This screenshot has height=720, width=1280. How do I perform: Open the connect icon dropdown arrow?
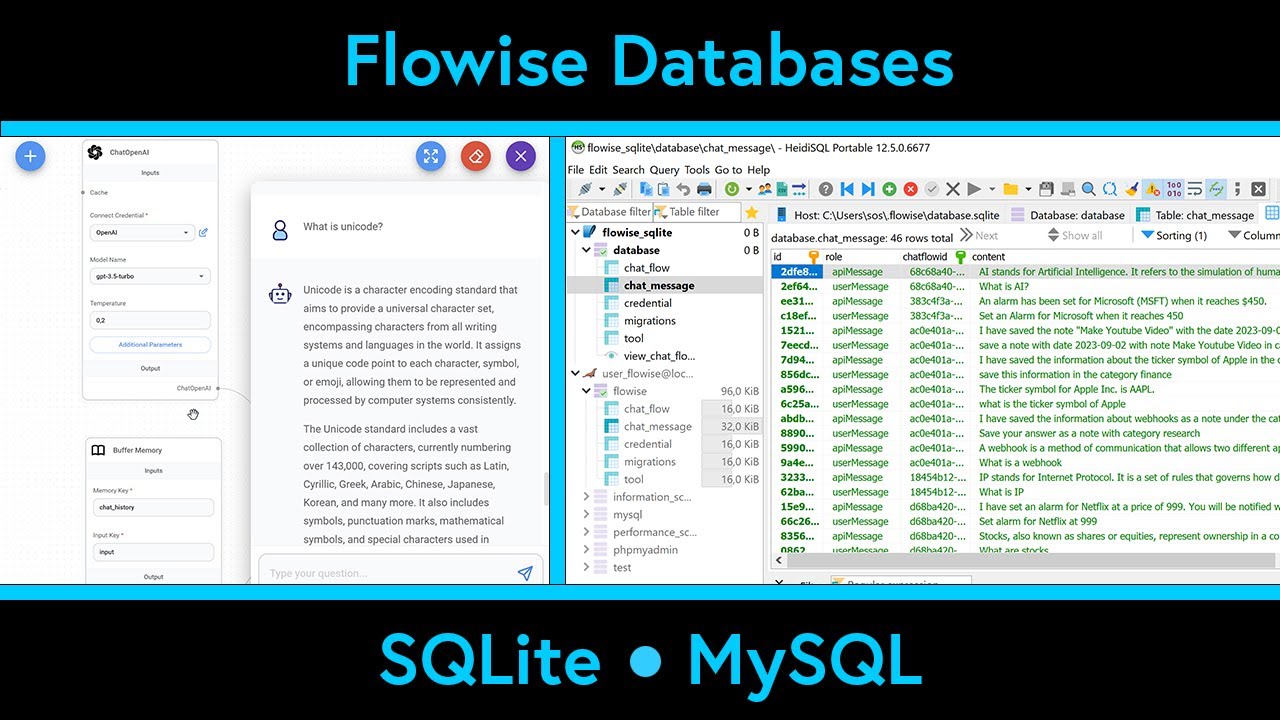pyautogui.click(x=602, y=189)
